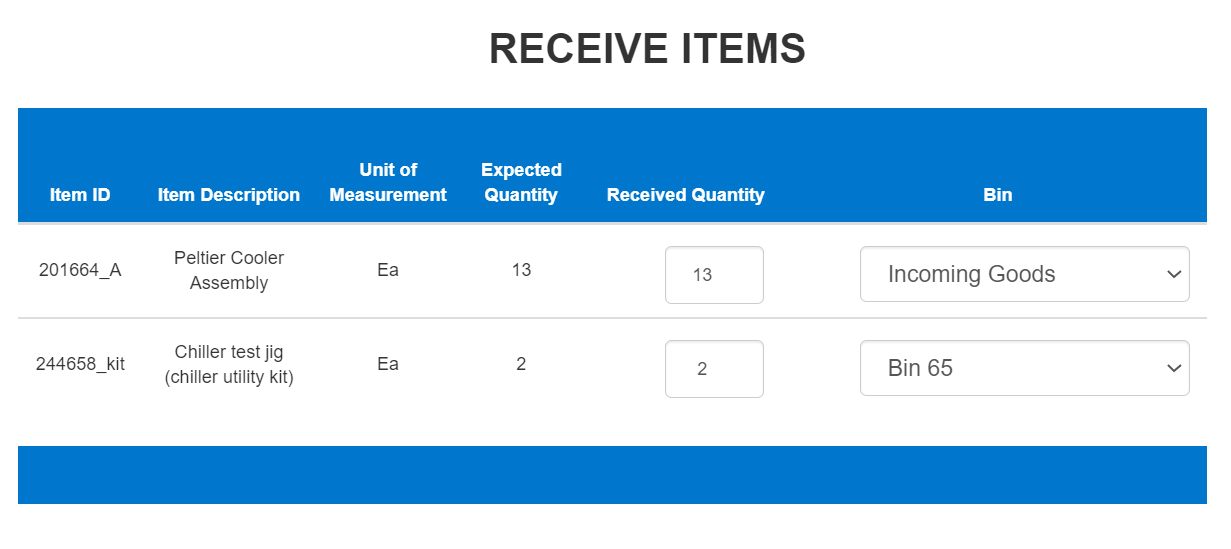Image resolution: width=1231 pixels, height=549 pixels.
Task: Click the Chiller test jig description
Action: (x=229, y=364)
